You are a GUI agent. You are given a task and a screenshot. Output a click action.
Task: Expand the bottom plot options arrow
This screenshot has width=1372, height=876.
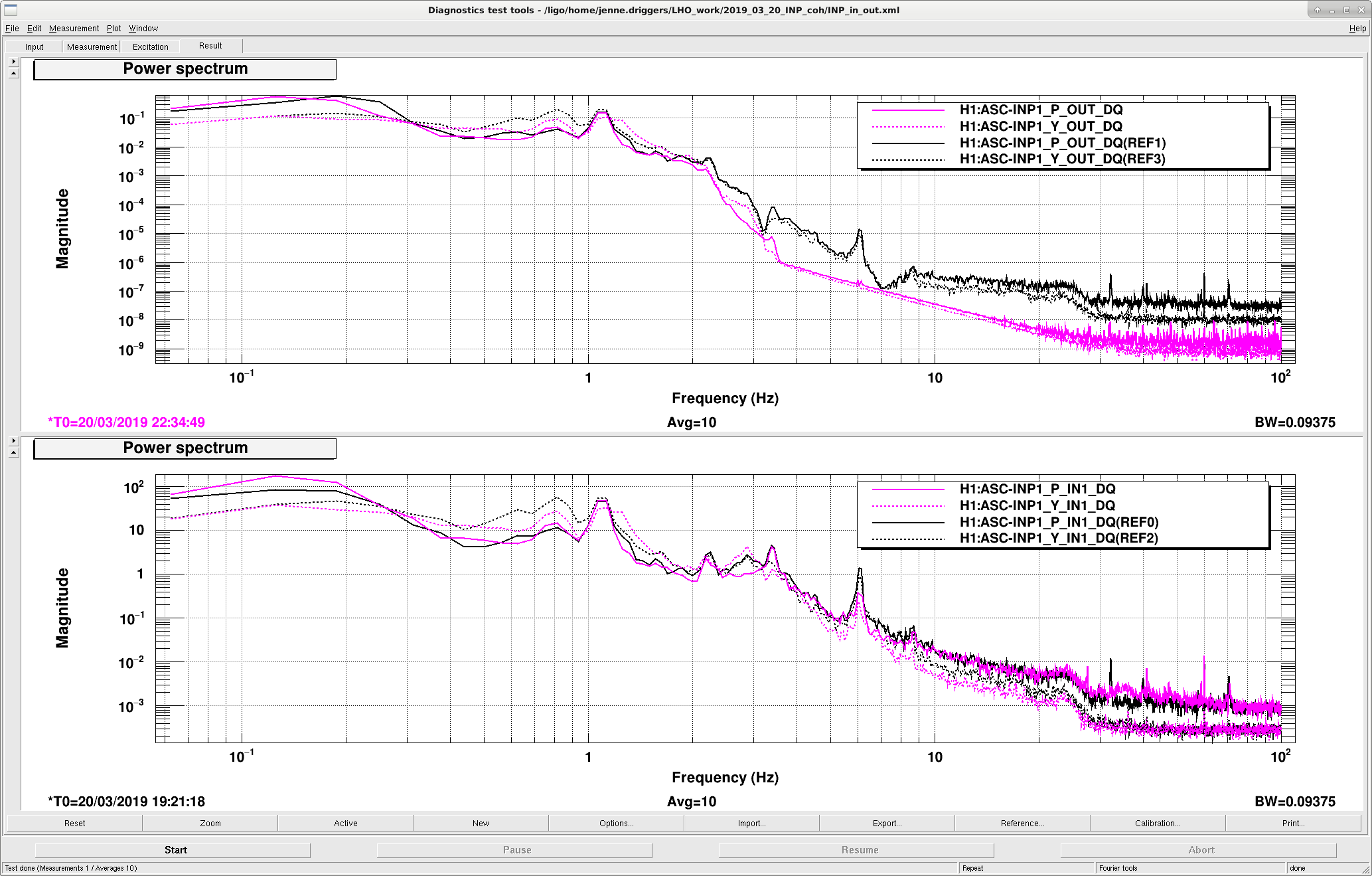(13, 440)
